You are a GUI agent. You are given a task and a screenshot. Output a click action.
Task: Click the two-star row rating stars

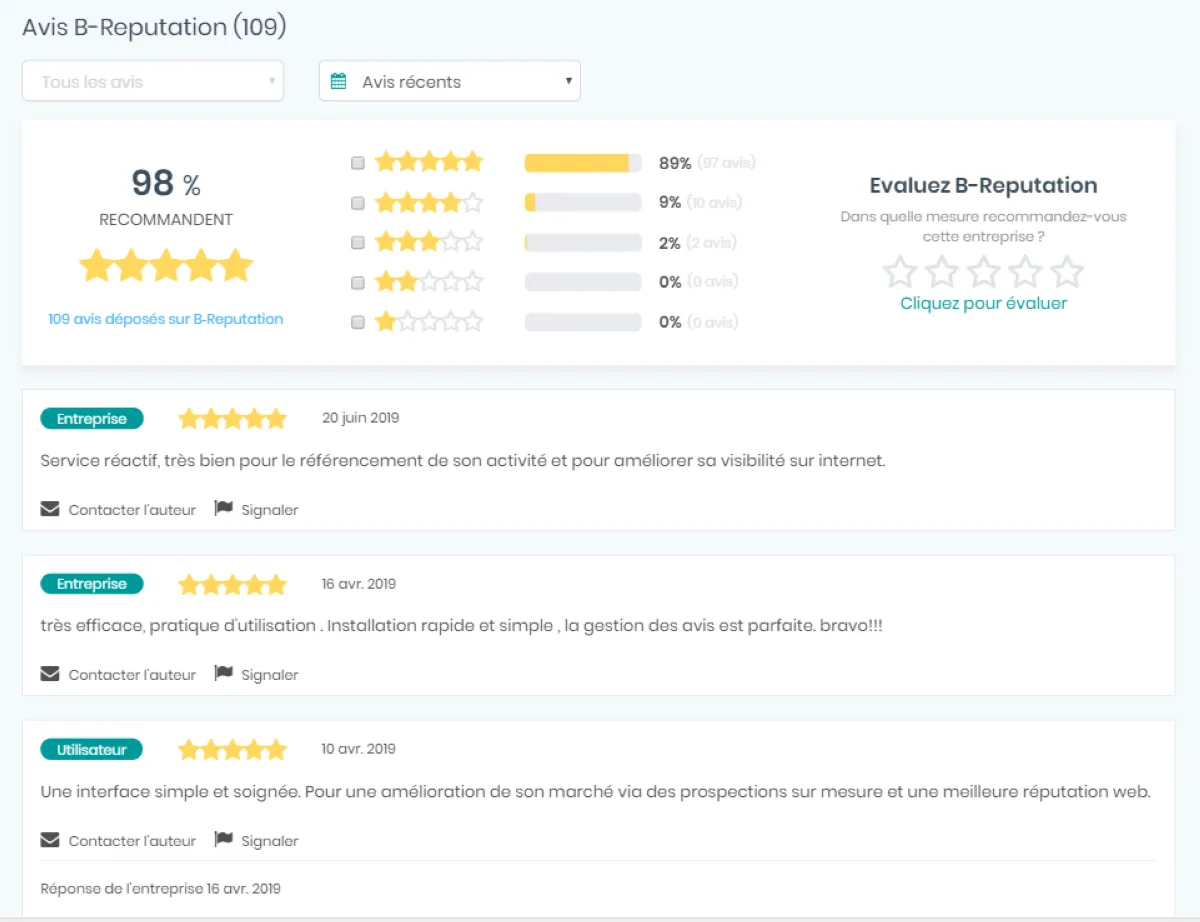tap(429, 282)
